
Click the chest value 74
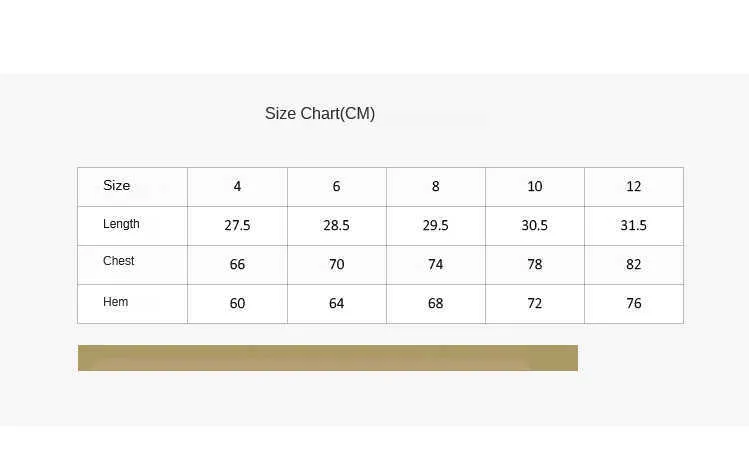point(436,265)
